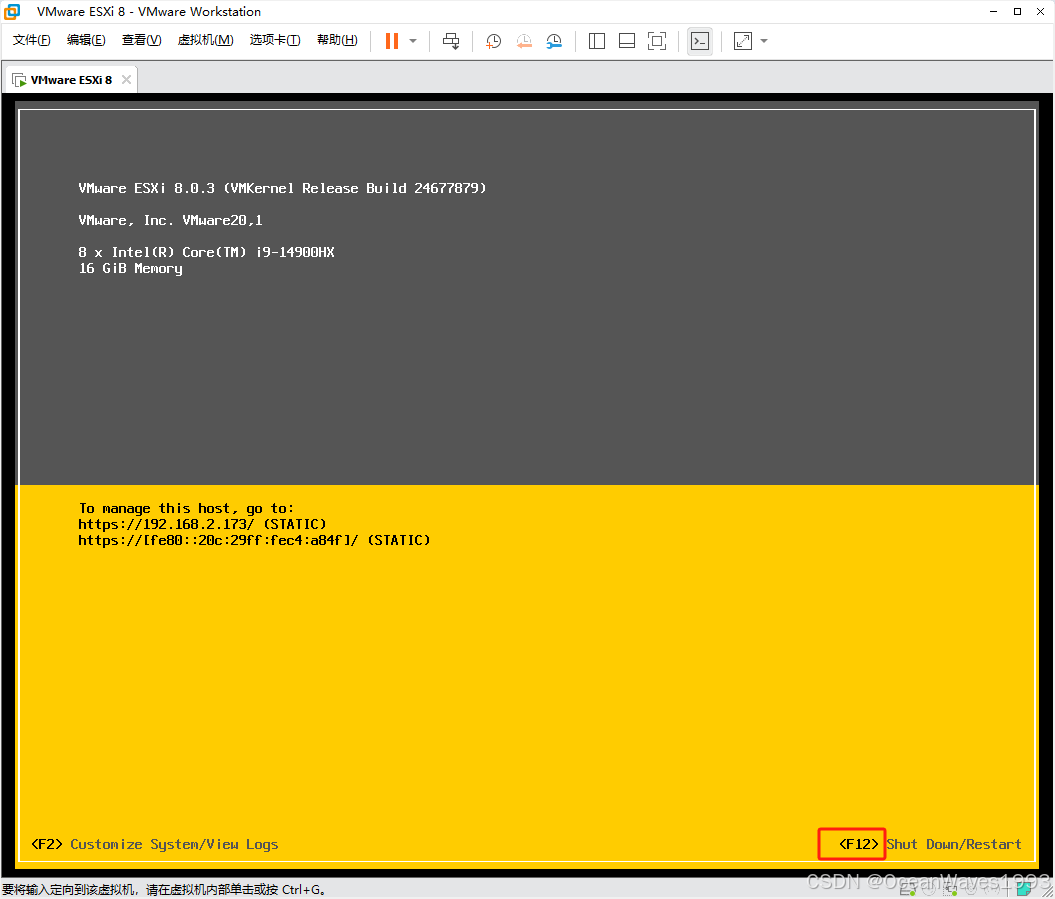This screenshot has height=899, width=1055.
Task: Toggle the library sidebar panel view
Action: [x=597, y=41]
